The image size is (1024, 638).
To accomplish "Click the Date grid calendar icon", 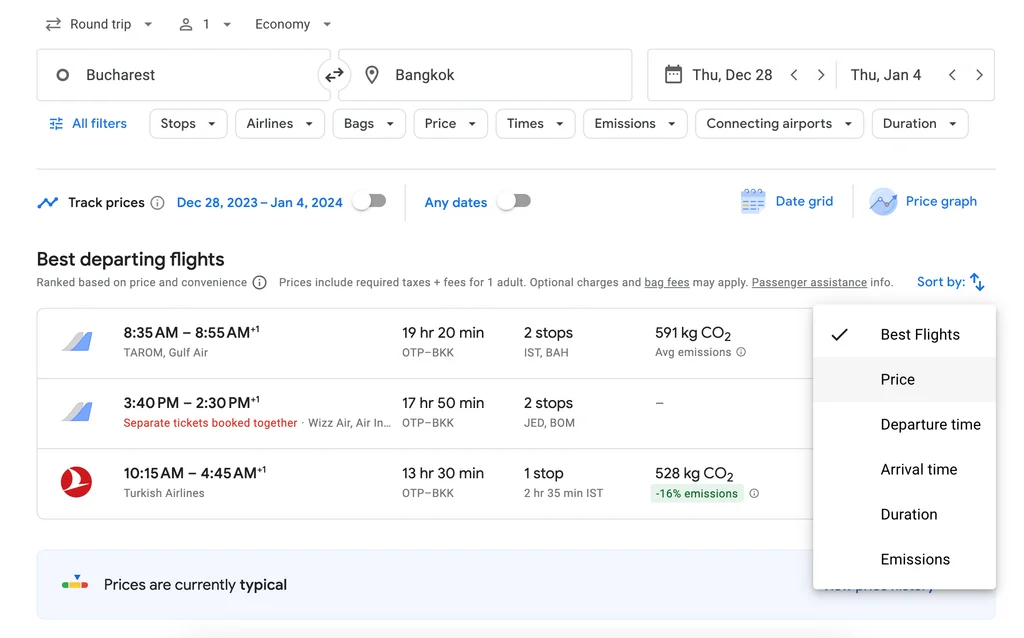I will pos(753,201).
